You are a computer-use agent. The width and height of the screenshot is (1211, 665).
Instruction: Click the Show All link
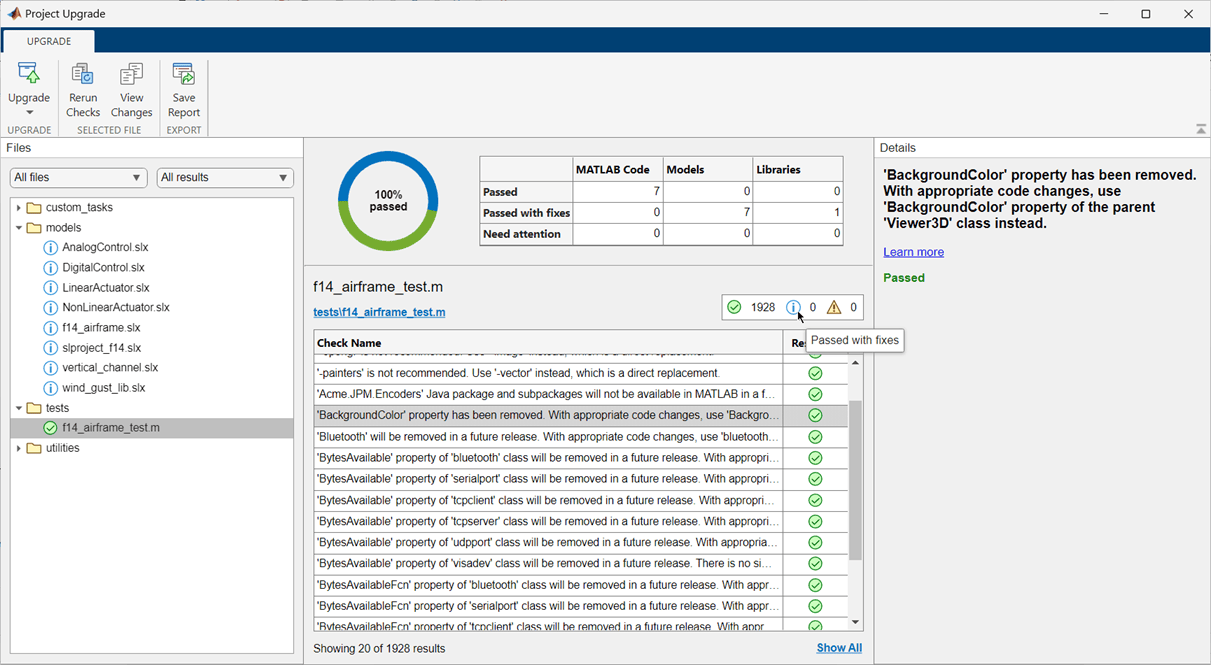click(x=839, y=648)
